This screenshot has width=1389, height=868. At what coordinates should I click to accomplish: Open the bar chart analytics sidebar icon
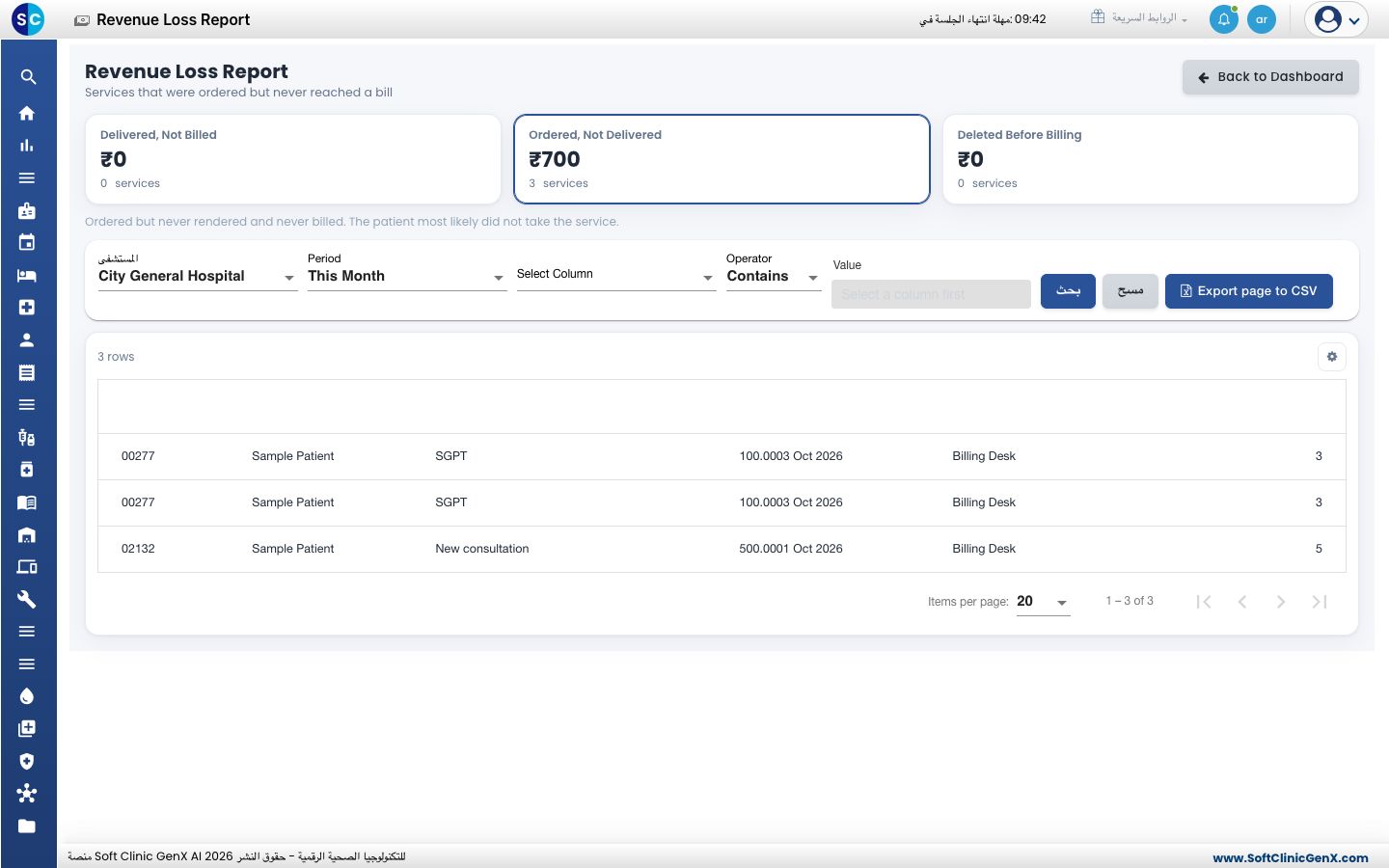27,146
